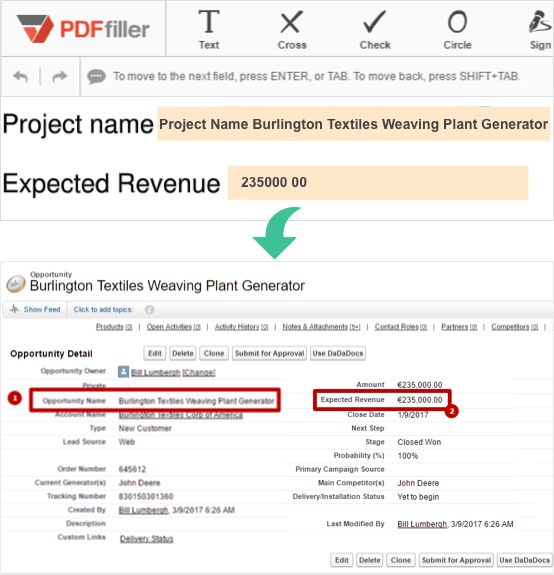The width and height of the screenshot is (554, 575).
Task: Click Delivery/Installation Status Yet to begin
Action: [418, 497]
